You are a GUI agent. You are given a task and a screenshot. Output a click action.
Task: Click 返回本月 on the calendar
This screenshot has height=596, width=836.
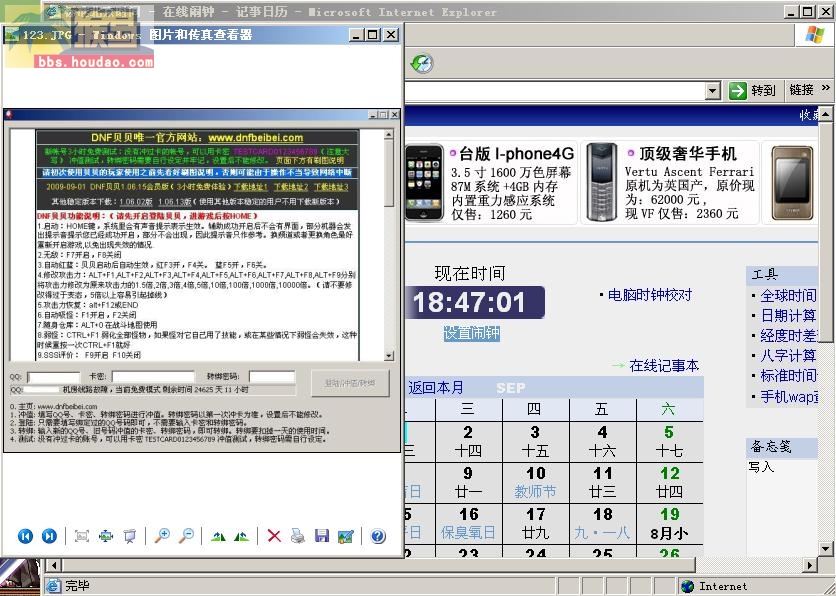coord(436,388)
